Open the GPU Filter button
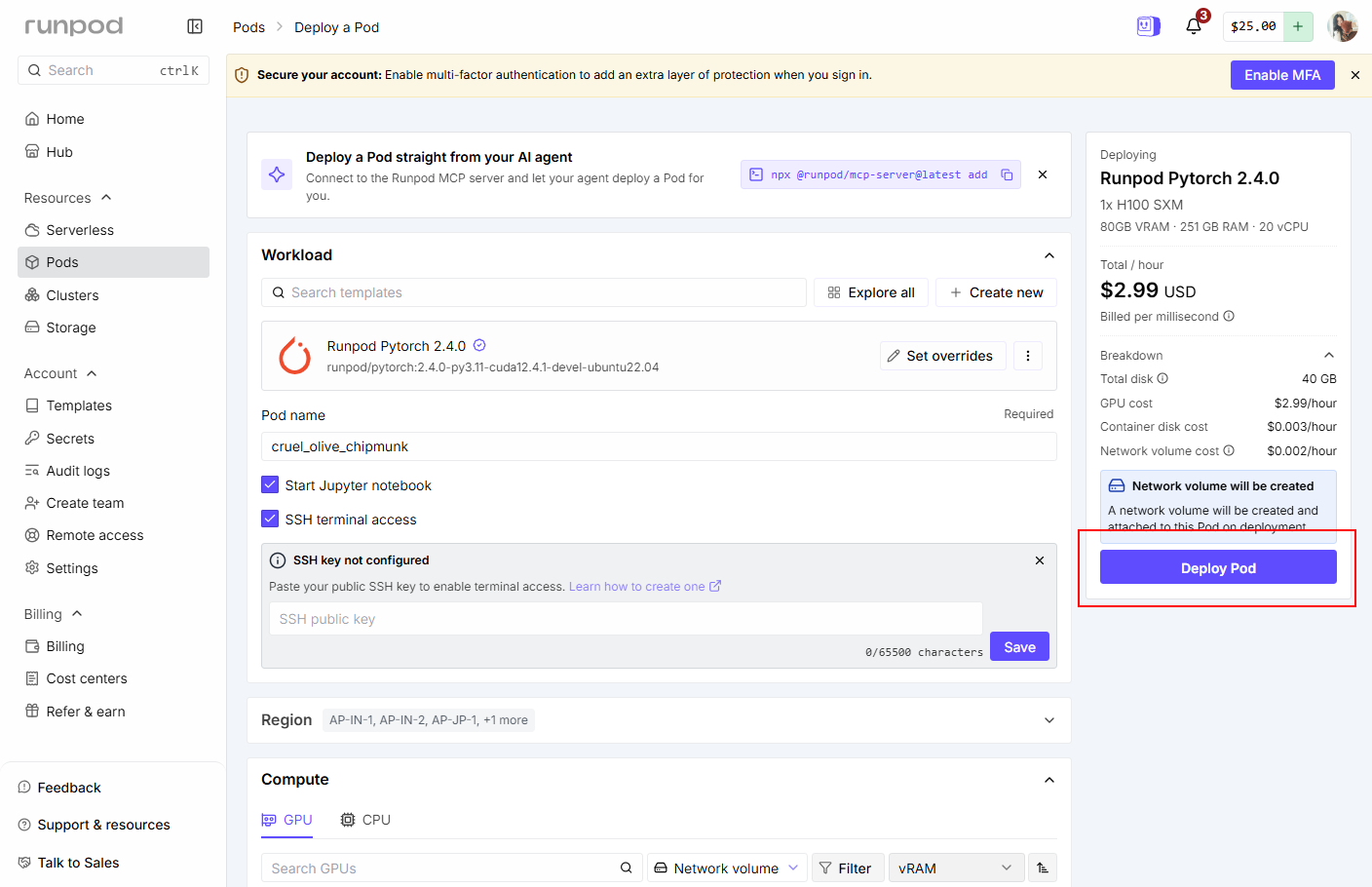This screenshot has height=887, width=1372. coord(848,868)
